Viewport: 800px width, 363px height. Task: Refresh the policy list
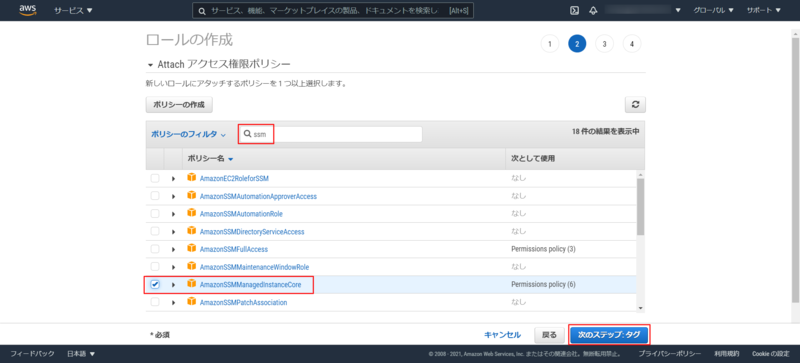635,104
